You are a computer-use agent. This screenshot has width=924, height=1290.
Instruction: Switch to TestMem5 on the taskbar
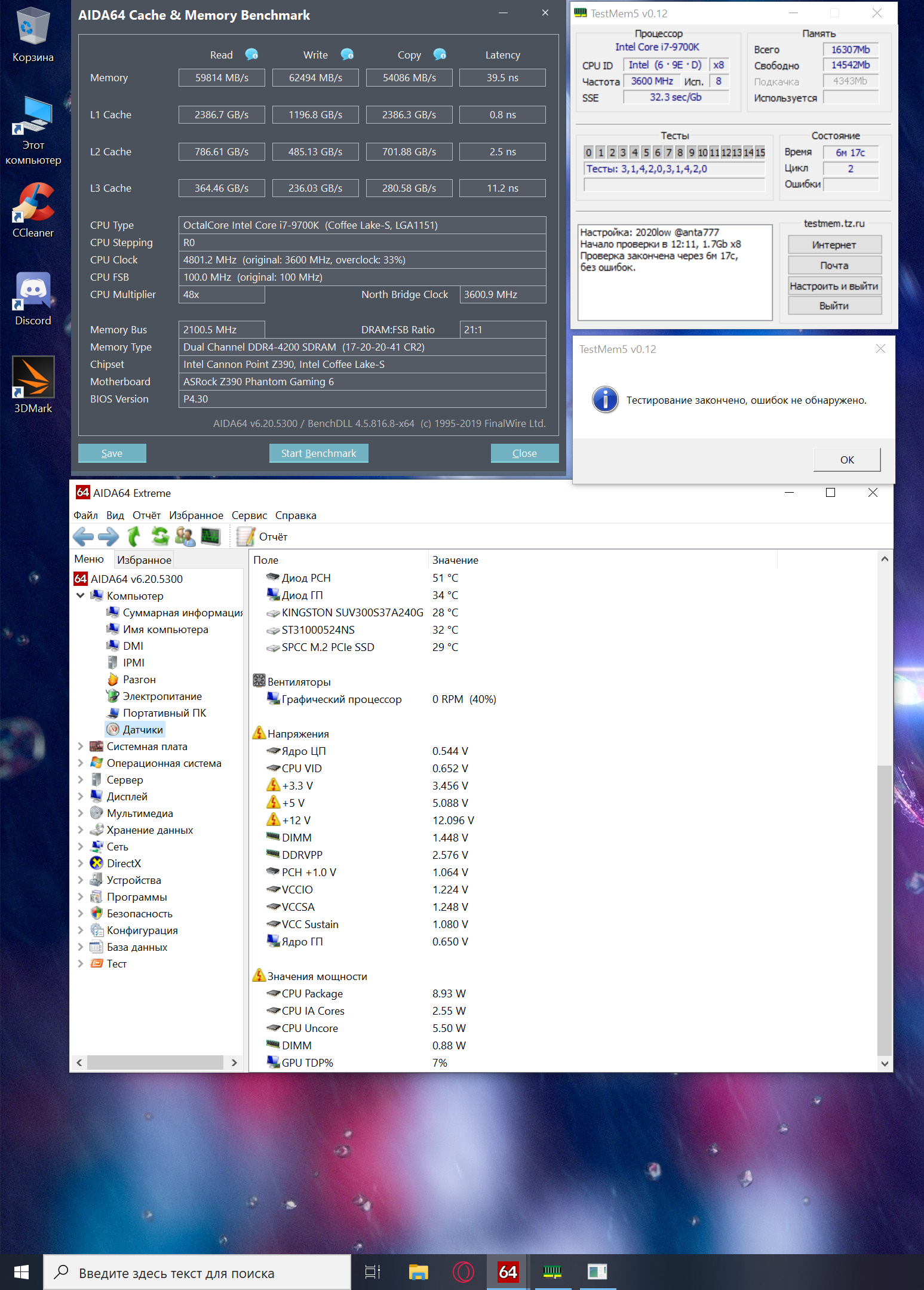point(552,1273)
